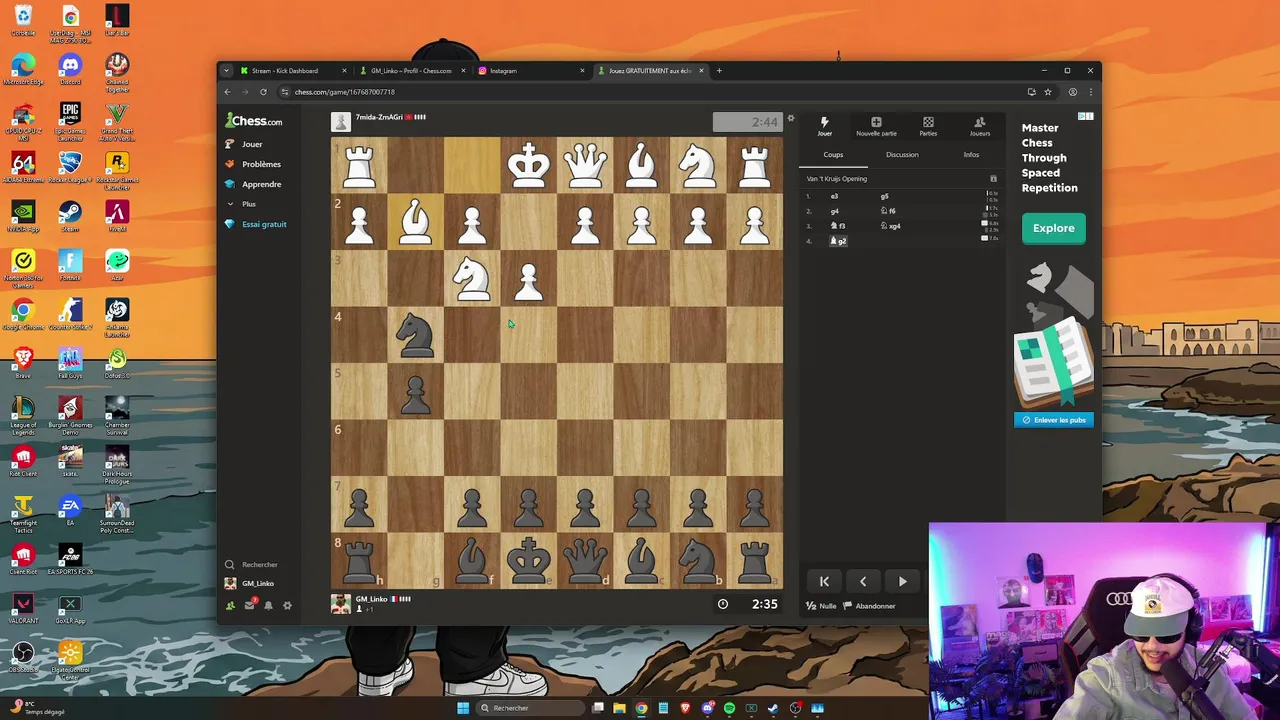Open the notifications bell in sidebar

(268, 605)
